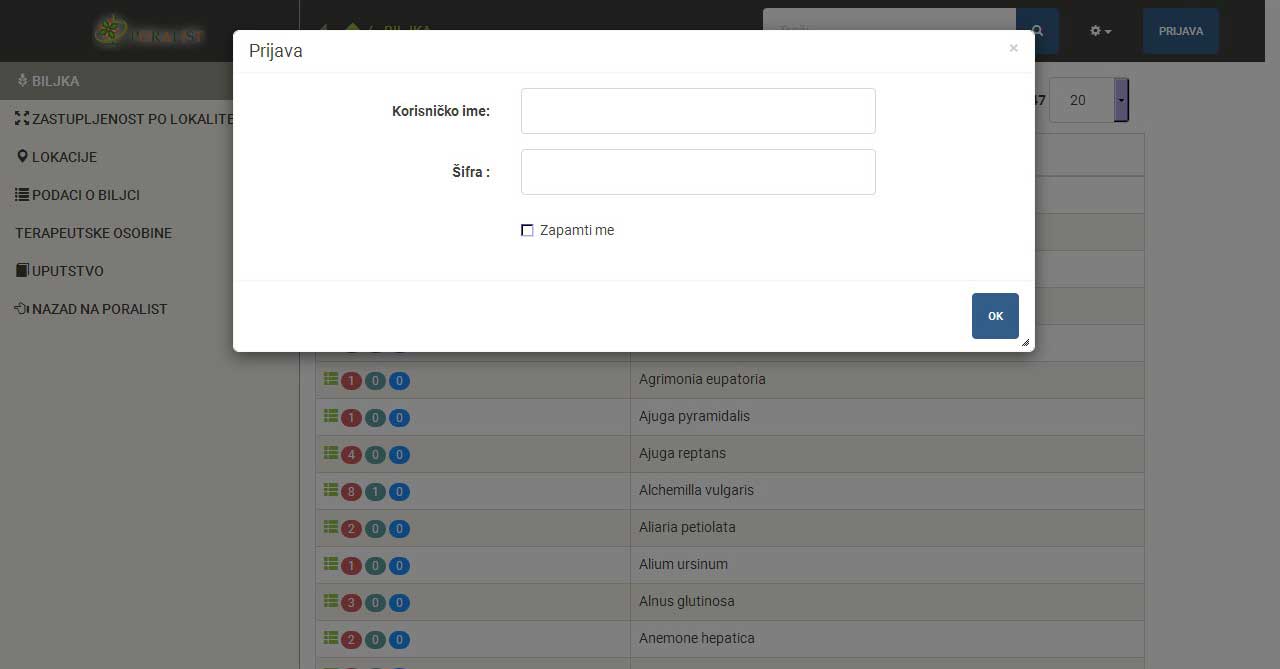Click blue badge for Alium ursinum
Screen dimensions: 1280x669
click(x=399, y=566)
